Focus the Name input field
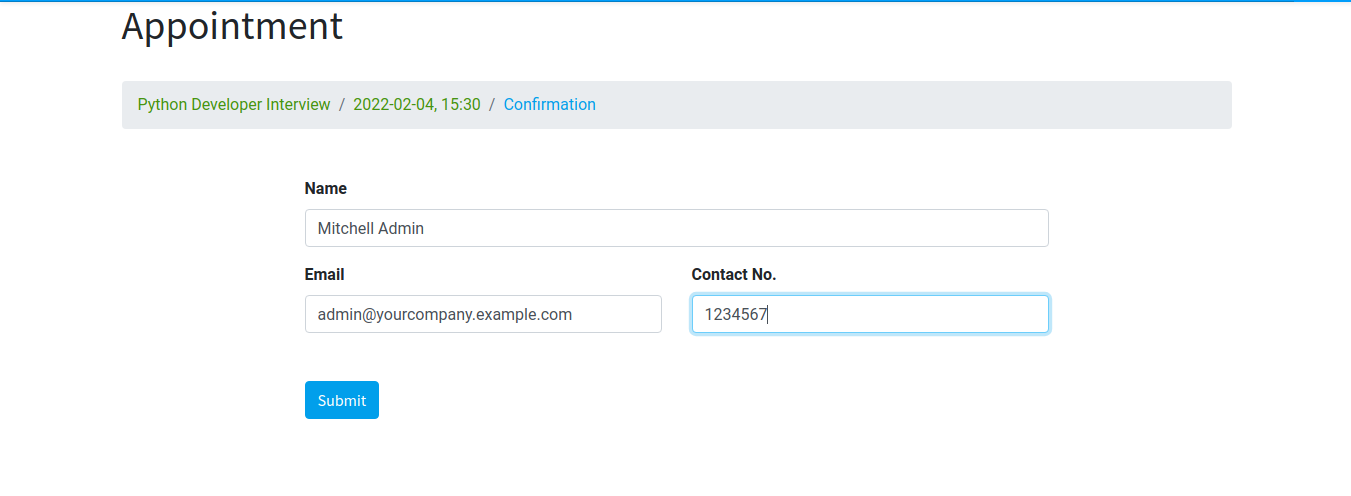Screen dimensions: 1351x496 [676, 228]
